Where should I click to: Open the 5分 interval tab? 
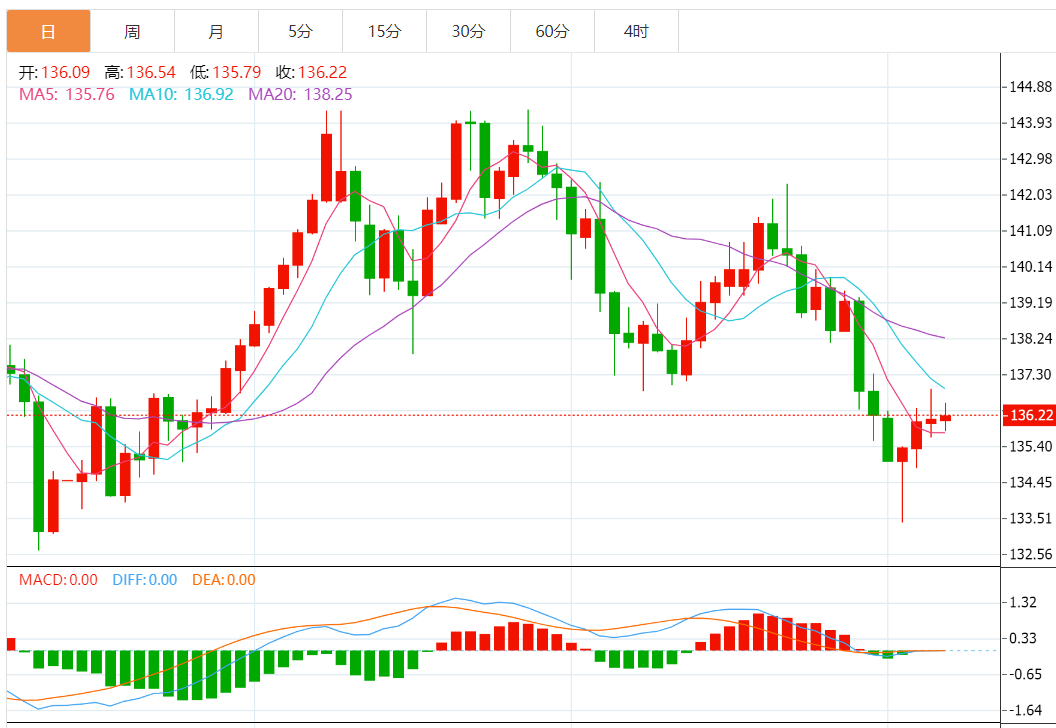point(300,31)
